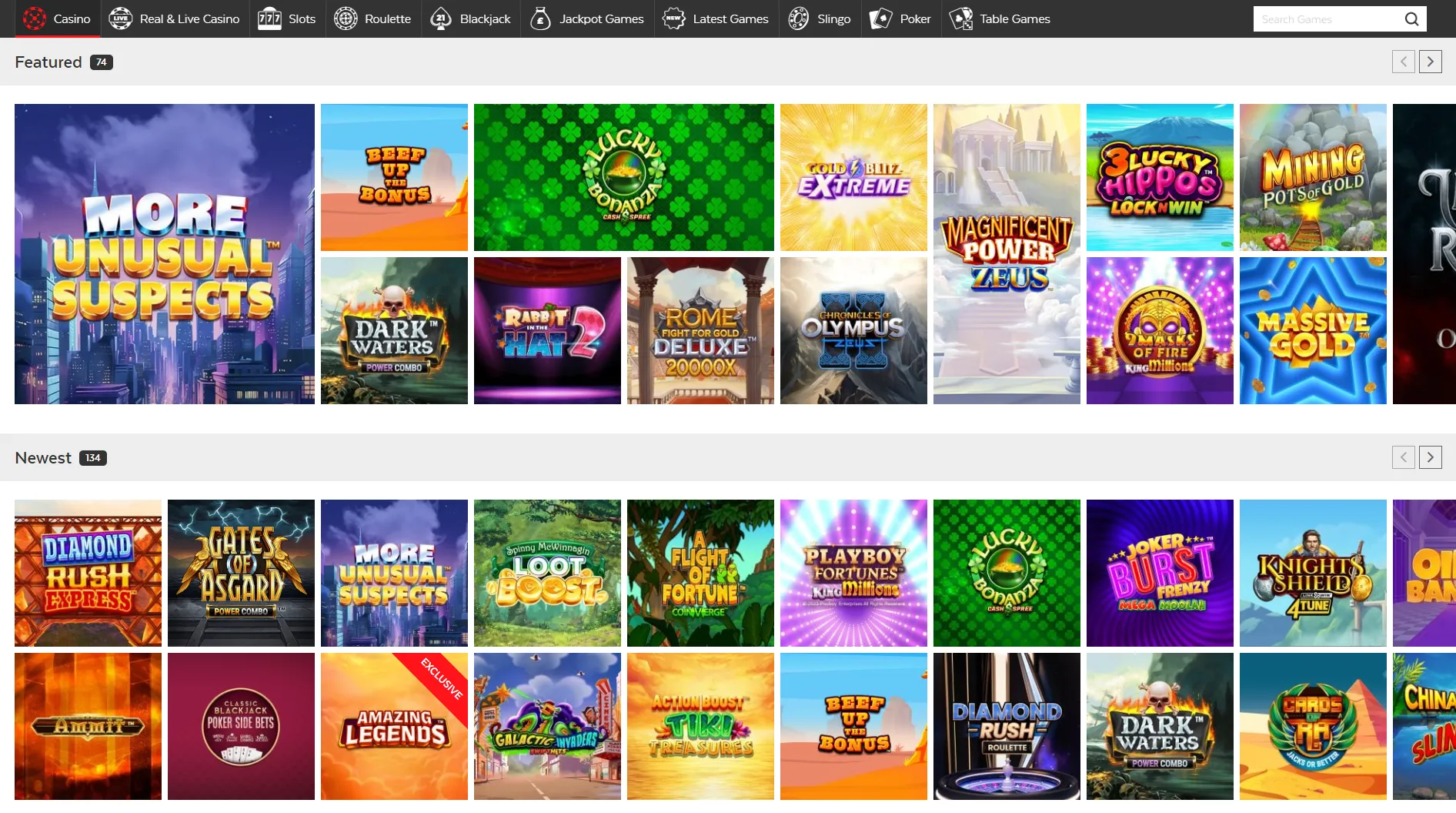Image resolution: width=1456 pixels, height=813 pixels.
Task: Click the Featured section back arrow
Action: tap(1403, 62)
